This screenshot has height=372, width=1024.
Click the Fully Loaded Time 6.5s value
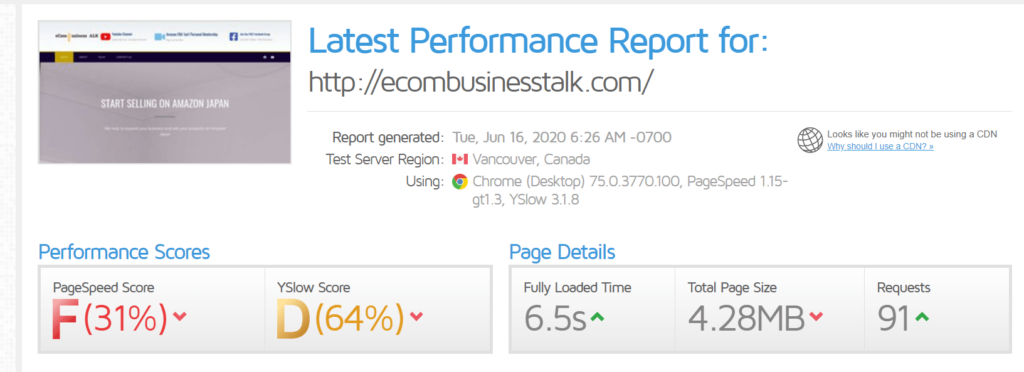point(555,318)
